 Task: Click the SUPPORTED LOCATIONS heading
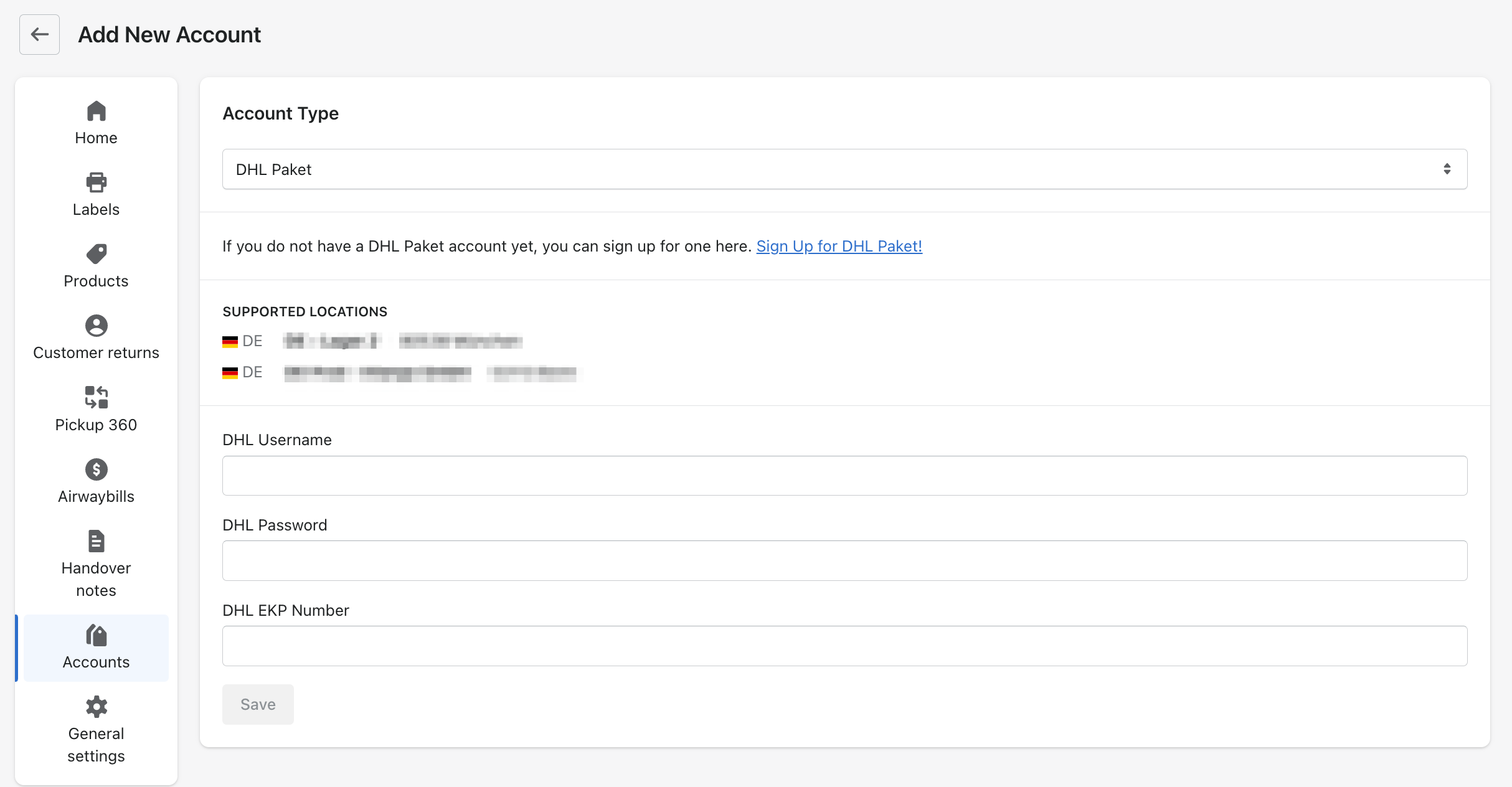[305, 311]
